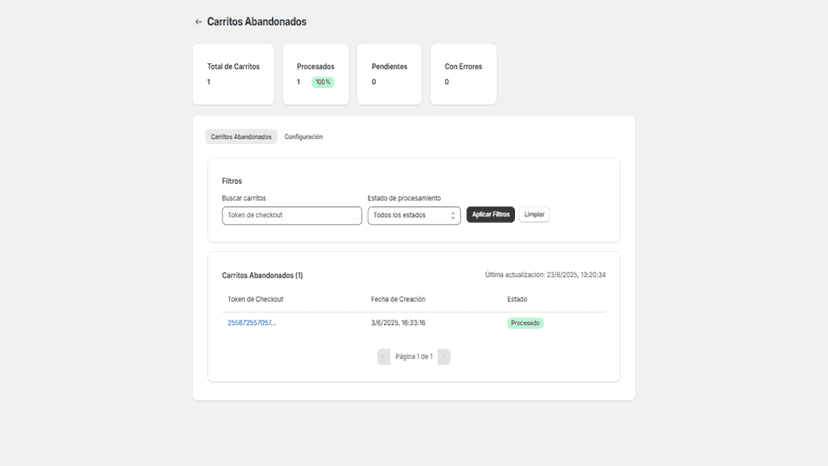Click the date 3/6/2025, 16:33:16

click(398, 323)
